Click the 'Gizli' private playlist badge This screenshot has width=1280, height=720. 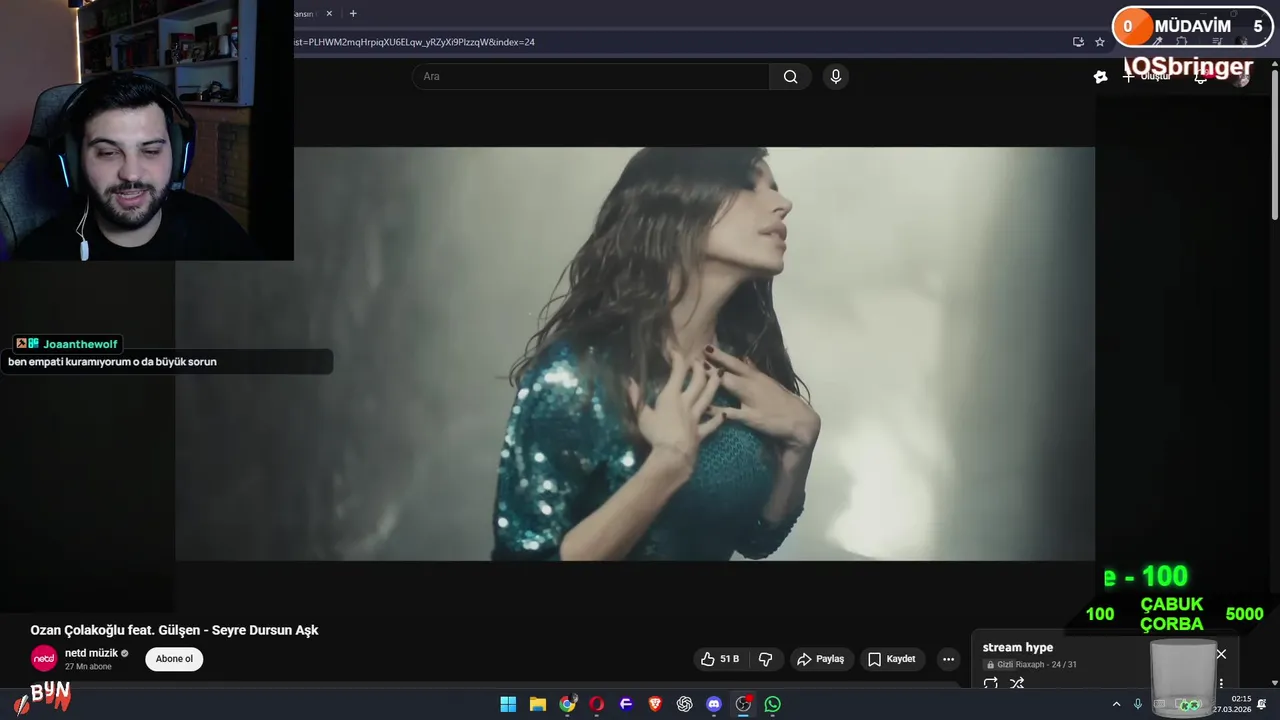tap(1000, 665)
